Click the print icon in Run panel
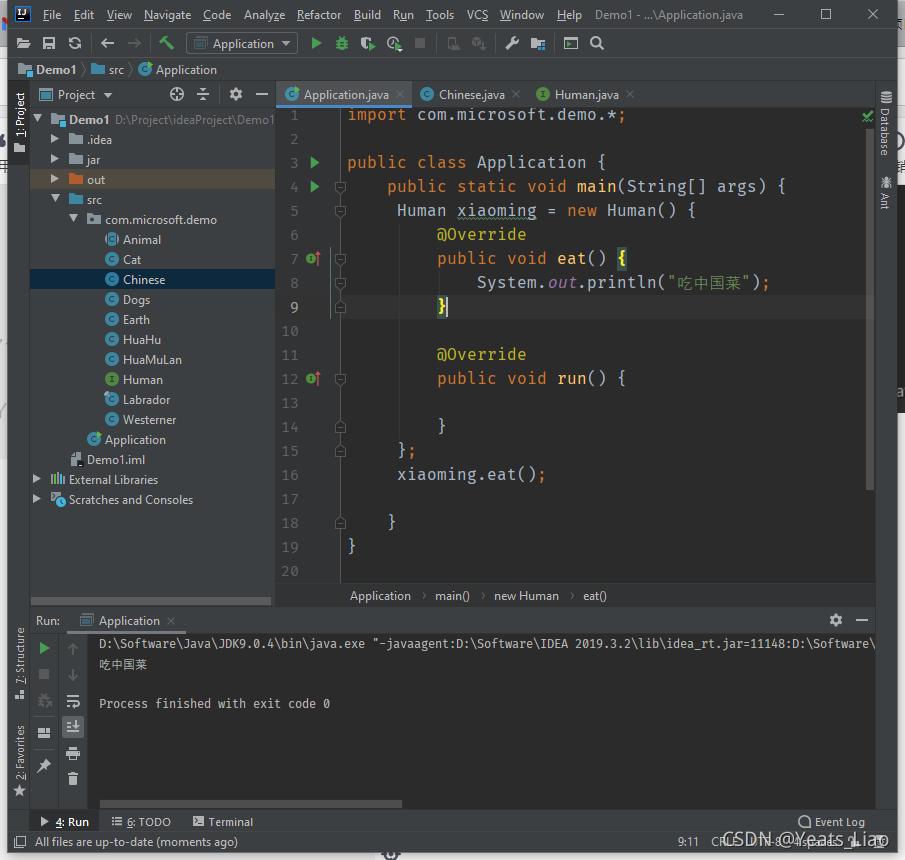This screenshot has width=905, height=860. click(x=73, y=753)
